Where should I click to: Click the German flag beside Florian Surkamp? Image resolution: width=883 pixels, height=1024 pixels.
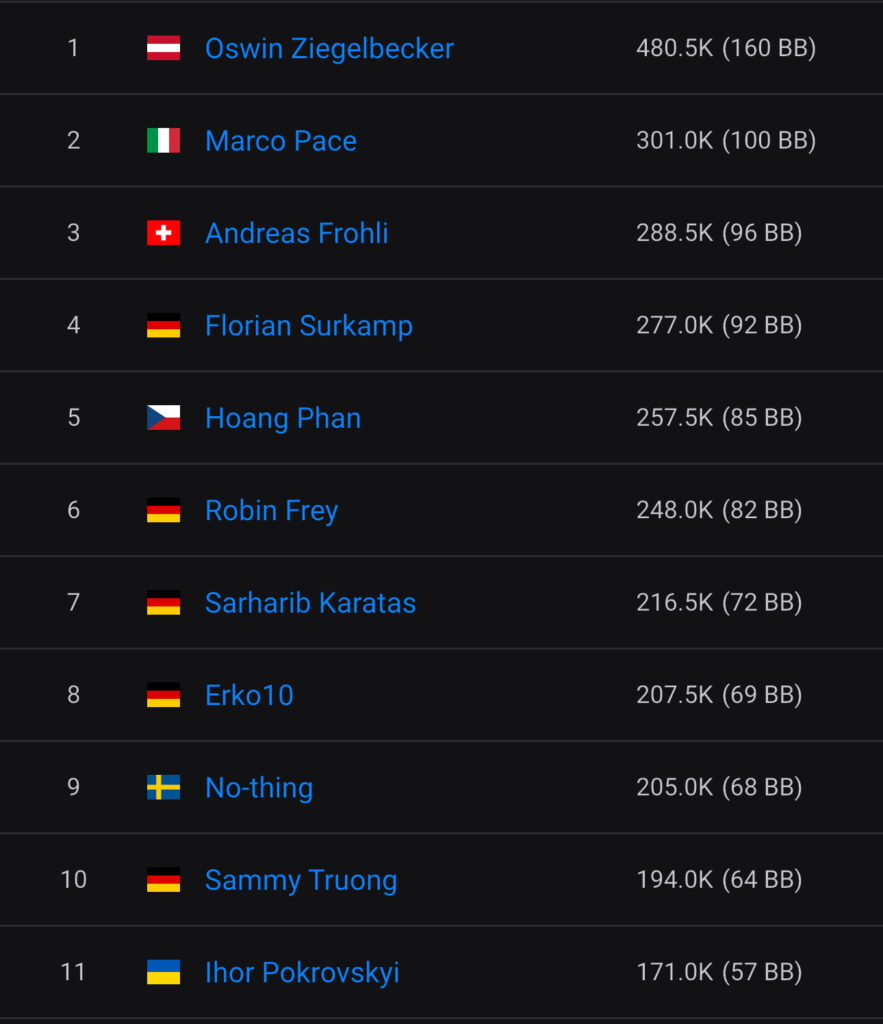163,325
